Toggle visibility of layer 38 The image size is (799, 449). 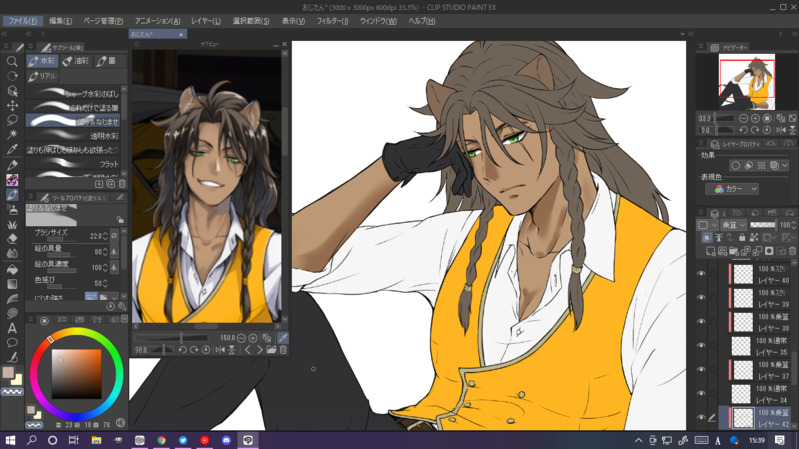click(701, 322)
